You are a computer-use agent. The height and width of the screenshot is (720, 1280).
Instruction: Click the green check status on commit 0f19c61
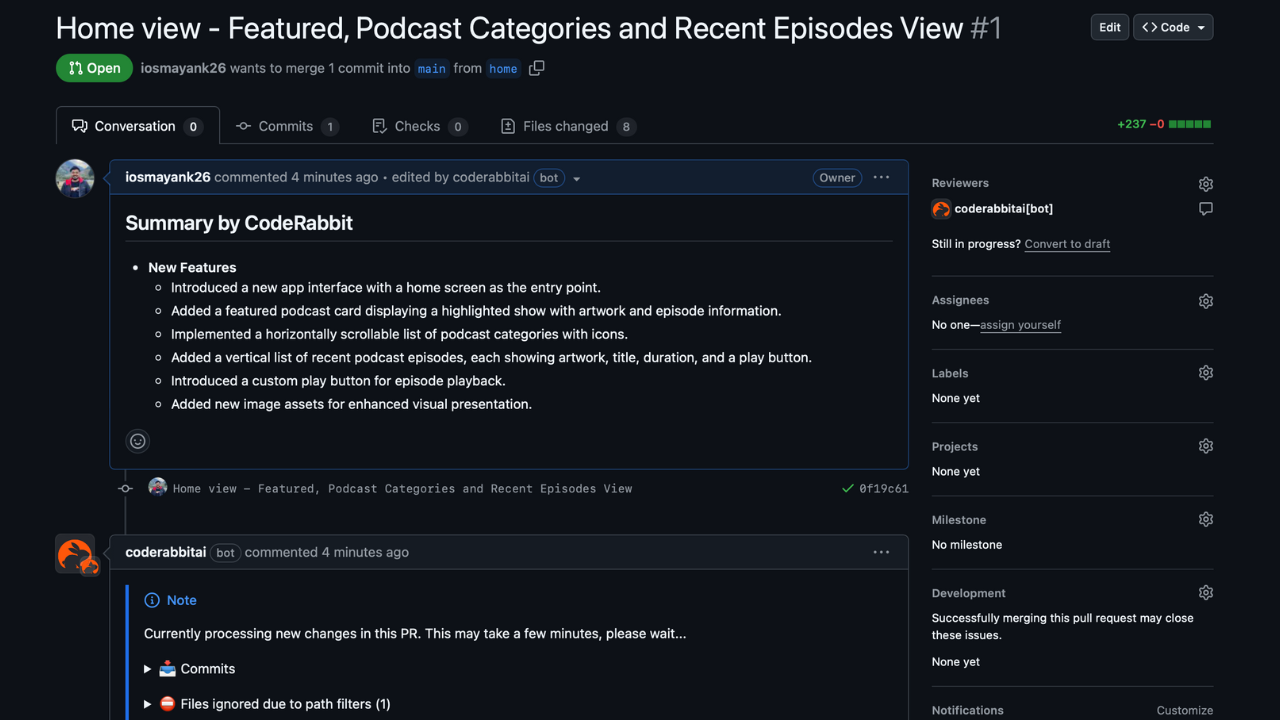[848, 489]
